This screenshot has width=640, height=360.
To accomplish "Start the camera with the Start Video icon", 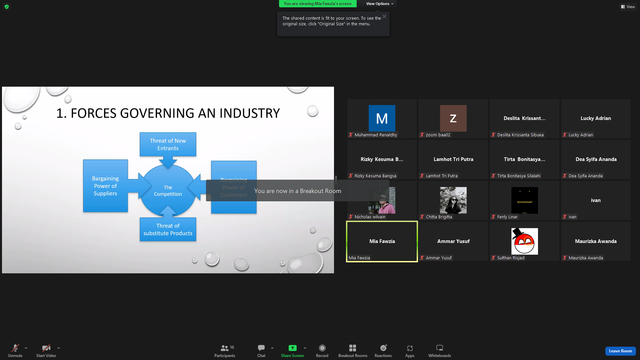I will coord(46,348).
